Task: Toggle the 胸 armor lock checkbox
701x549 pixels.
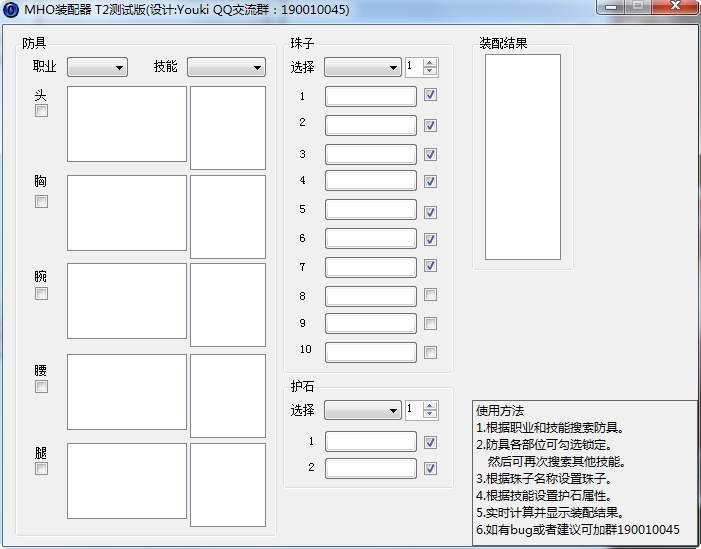Action: [x=41, y=201]
